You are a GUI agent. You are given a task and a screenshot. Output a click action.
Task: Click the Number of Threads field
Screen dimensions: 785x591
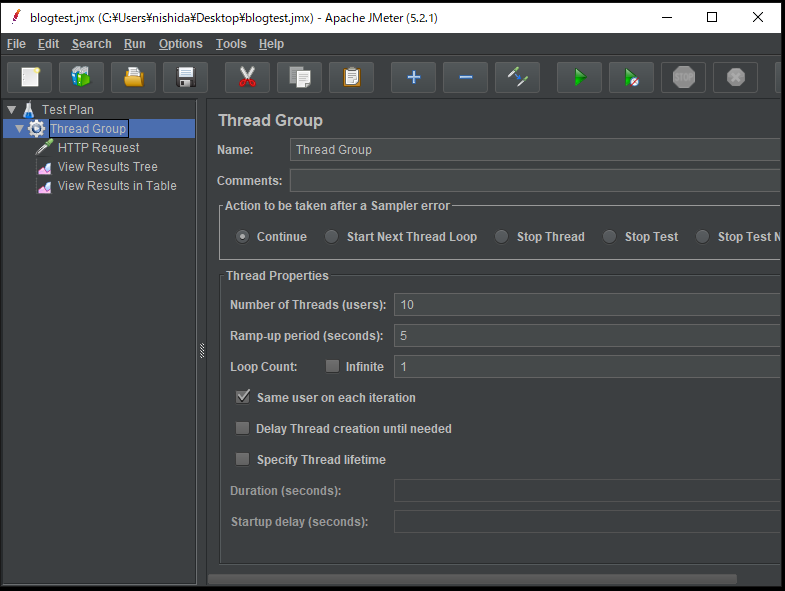tap(587, 305)
